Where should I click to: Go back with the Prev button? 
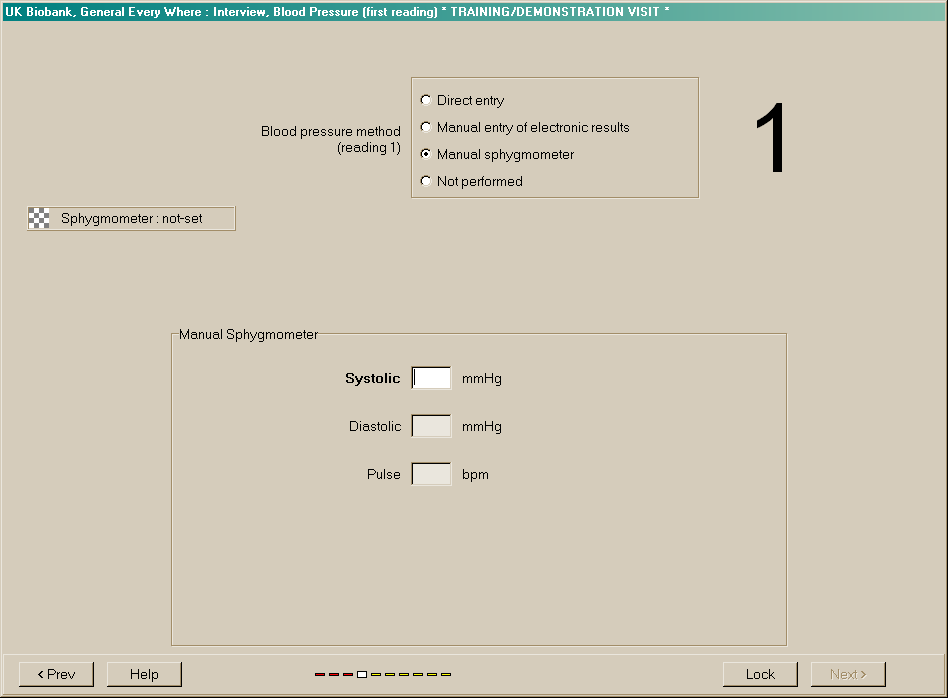[56, 674]
